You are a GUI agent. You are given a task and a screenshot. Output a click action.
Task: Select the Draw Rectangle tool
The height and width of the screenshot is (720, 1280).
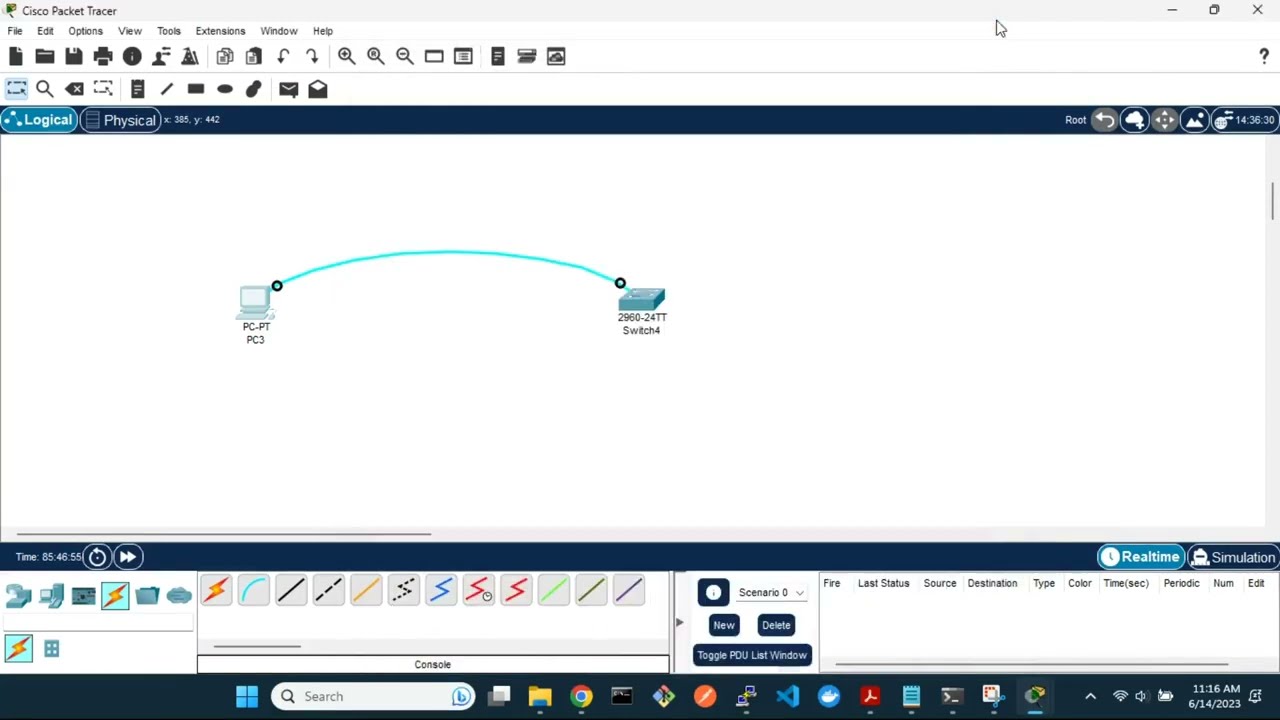click(x=196, y=89)
